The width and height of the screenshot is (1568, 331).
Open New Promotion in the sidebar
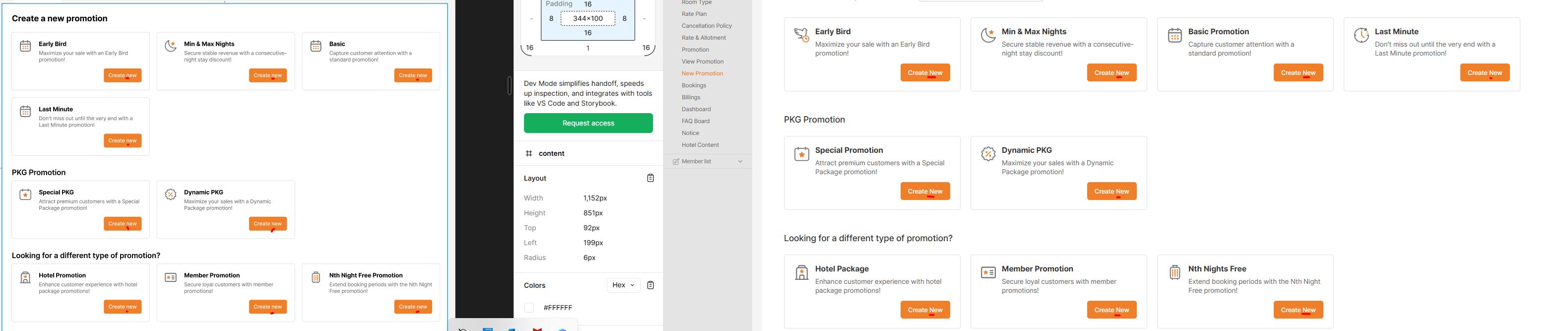(702, 73)
